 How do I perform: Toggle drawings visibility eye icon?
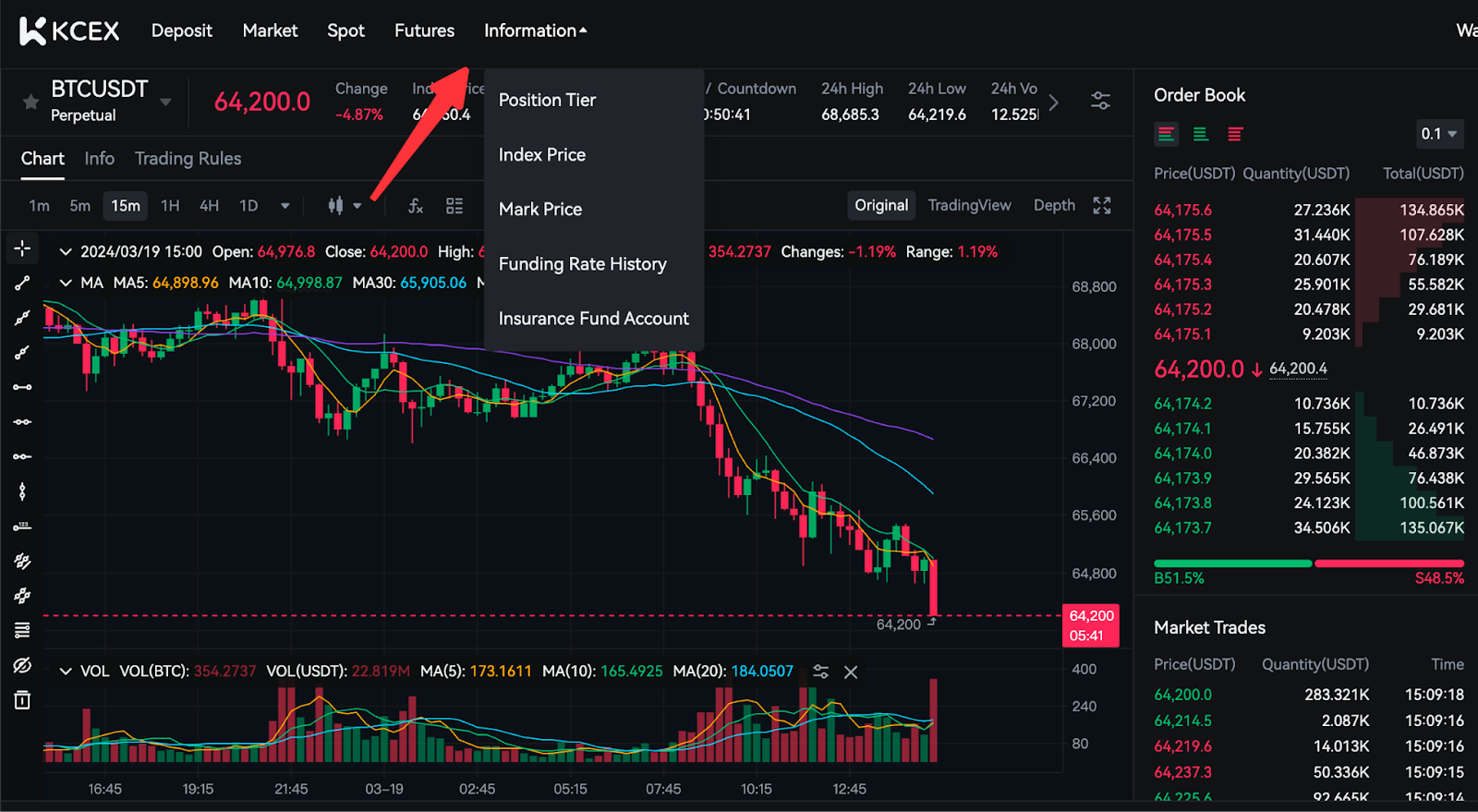[x=22, y=665]
